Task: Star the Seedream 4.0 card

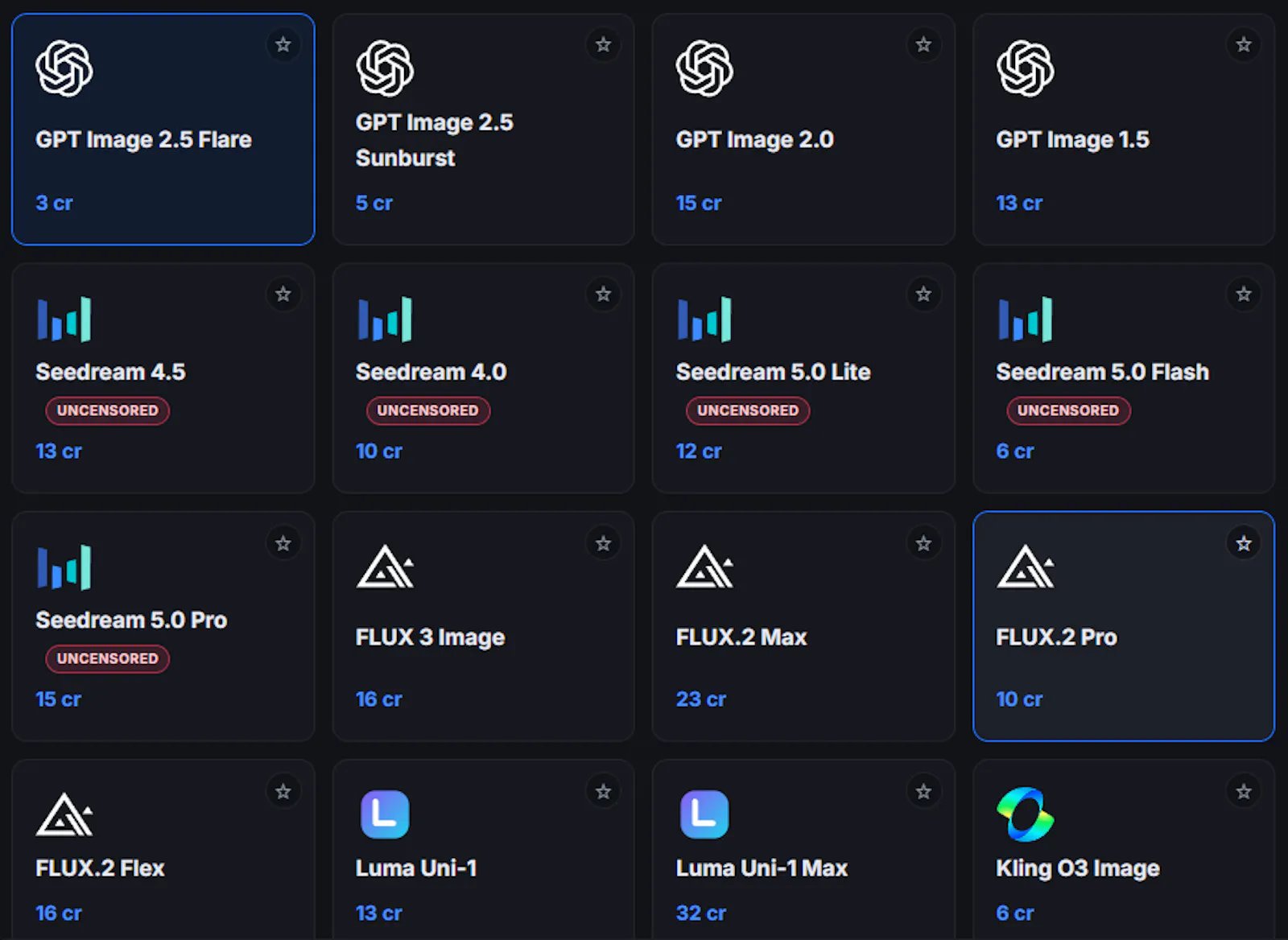Action: pyautogui.click(x=604, y=295)
